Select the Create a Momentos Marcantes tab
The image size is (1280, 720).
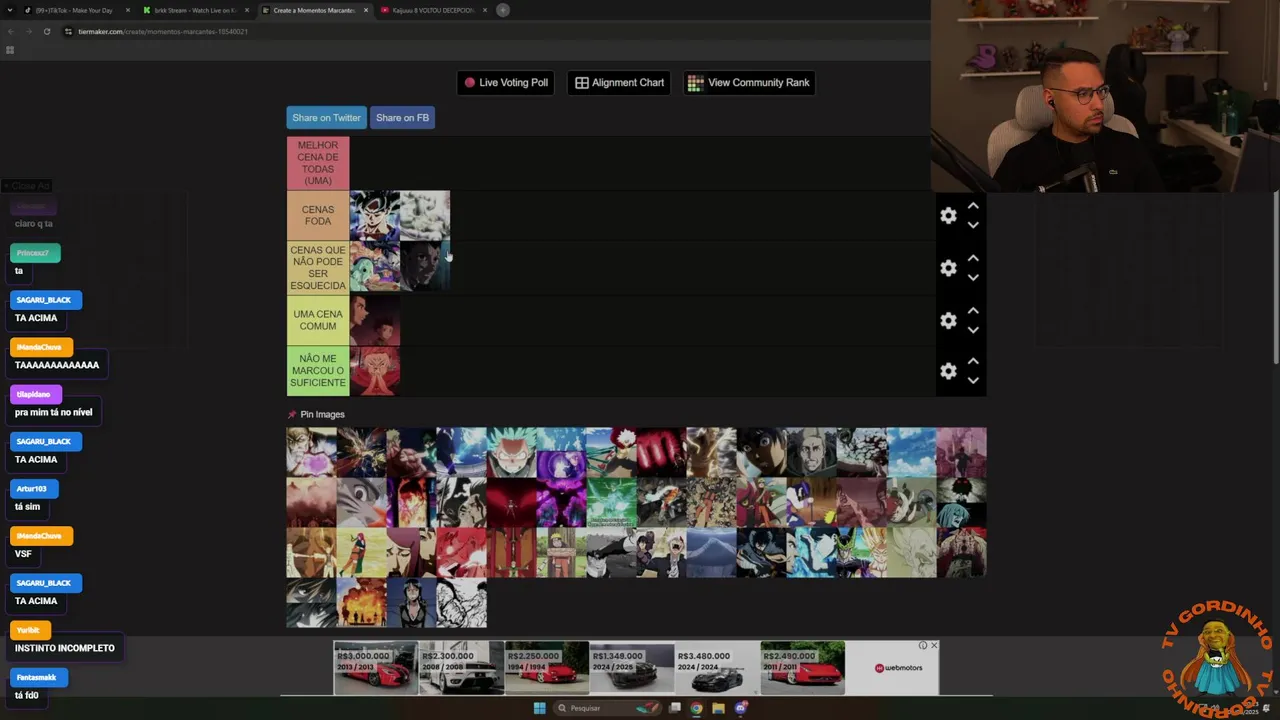[x=313, y=10]
